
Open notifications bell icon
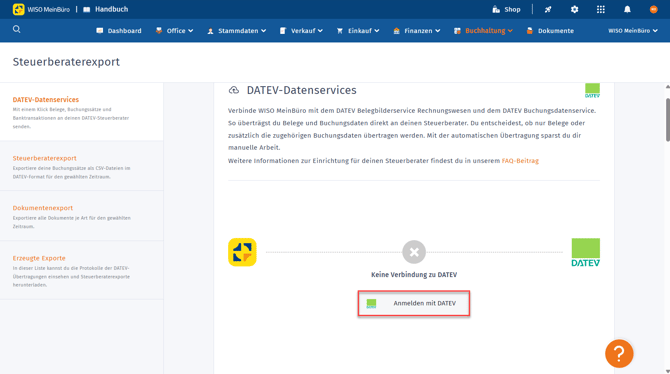pyautogui.click(x=627, y=9)
